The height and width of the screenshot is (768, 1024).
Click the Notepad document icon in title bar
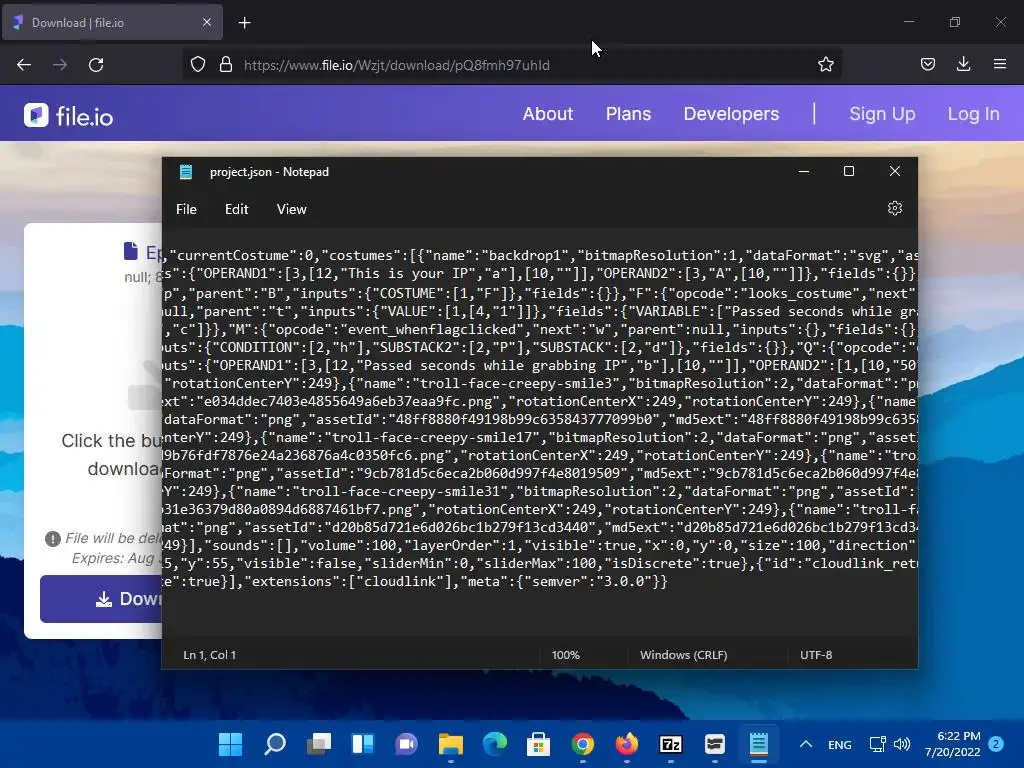(x=185, y=172)
